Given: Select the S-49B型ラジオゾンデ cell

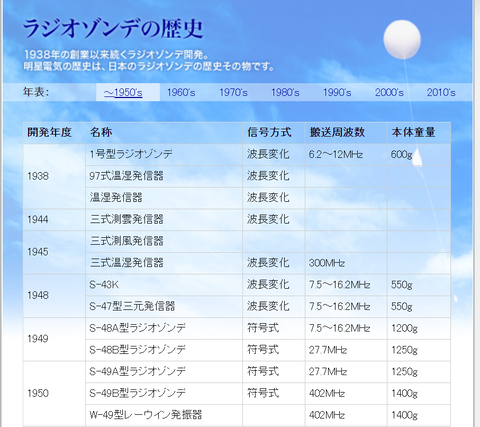Looking at the screenshot, I should pyautogui.click(x=164, y=393).
